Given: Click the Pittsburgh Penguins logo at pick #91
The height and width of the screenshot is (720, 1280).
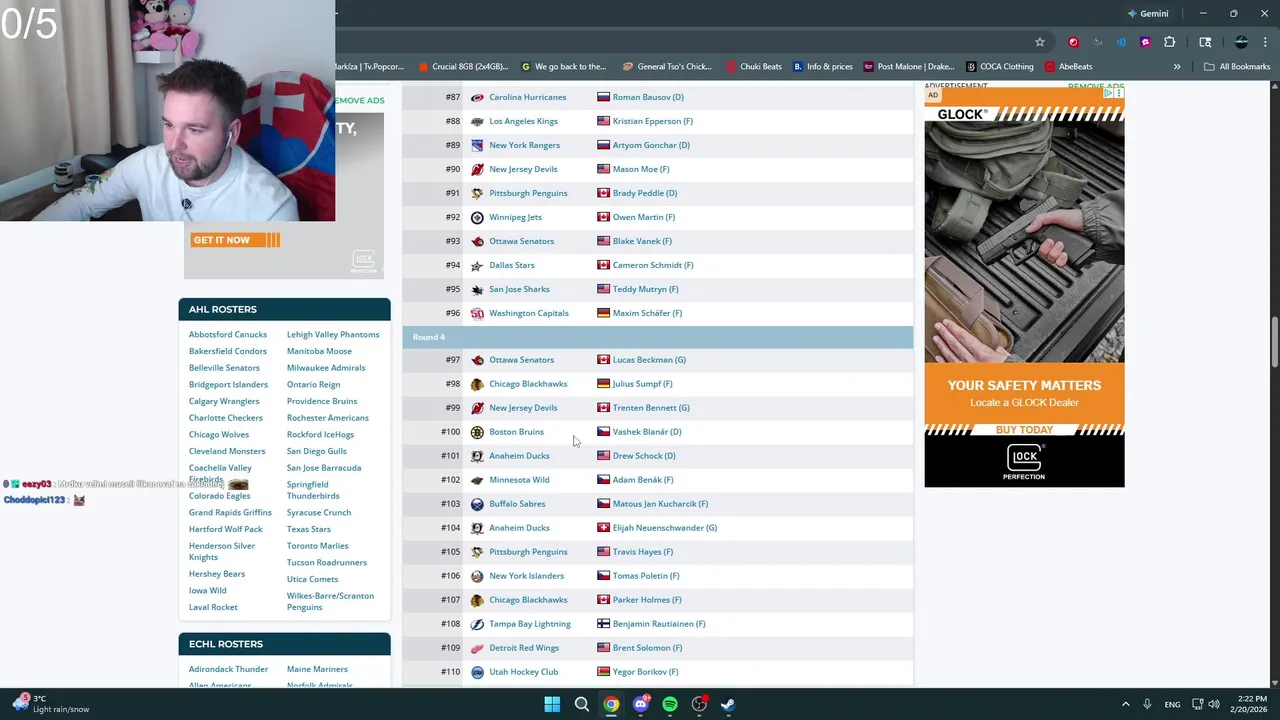Looking at the screenshot, I should [x=477, y=193].
